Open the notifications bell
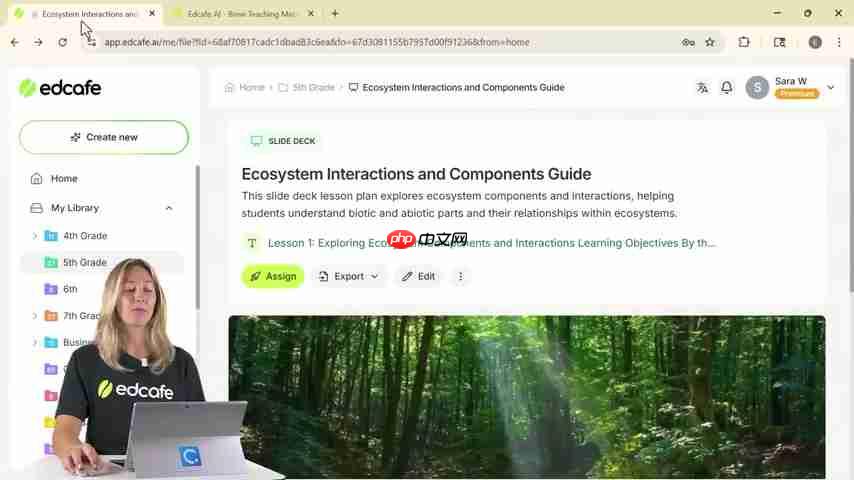This screenshot has width=854, height=480. [x=727, y=87]
